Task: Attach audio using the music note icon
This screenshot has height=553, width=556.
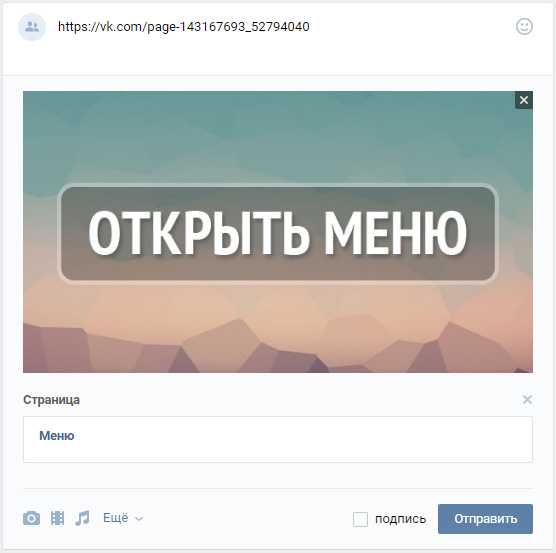Action: (82, 518)
